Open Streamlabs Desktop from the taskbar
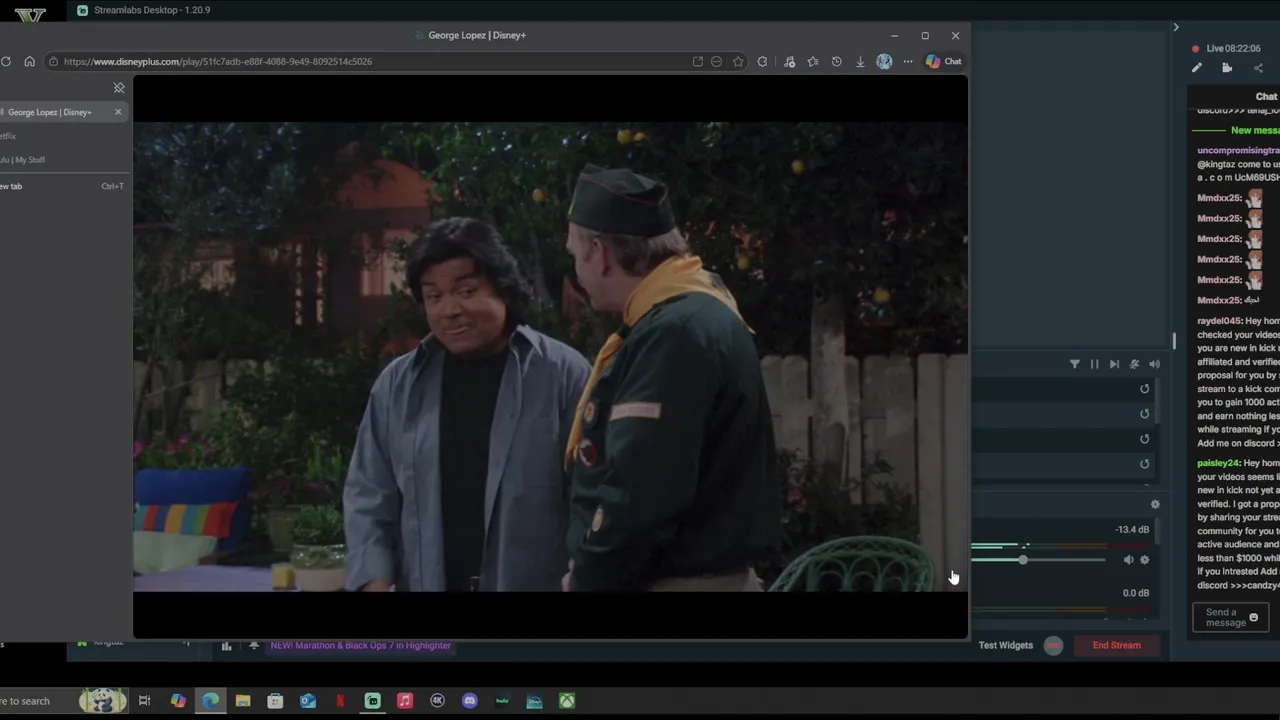Image resolution: width=1280 pixels, height=720 pixels. pos(373,701)
